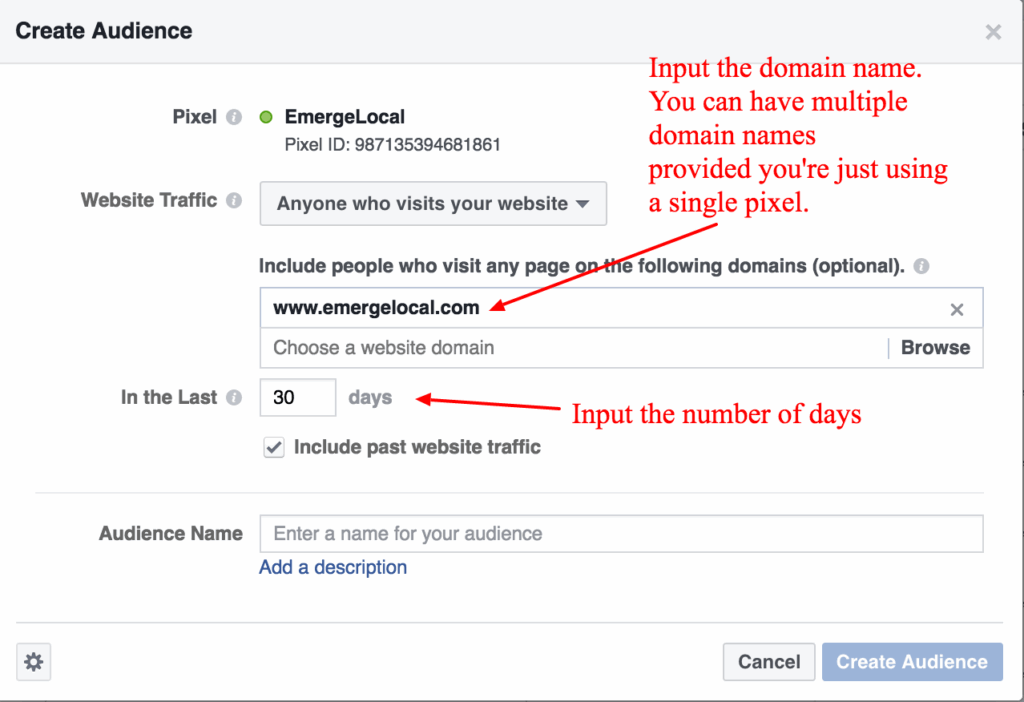Uncheck 'Include past website traffic'
The height and width of the screenshot is (702, 1024).
pyautogui.click(x=273, y=447)
